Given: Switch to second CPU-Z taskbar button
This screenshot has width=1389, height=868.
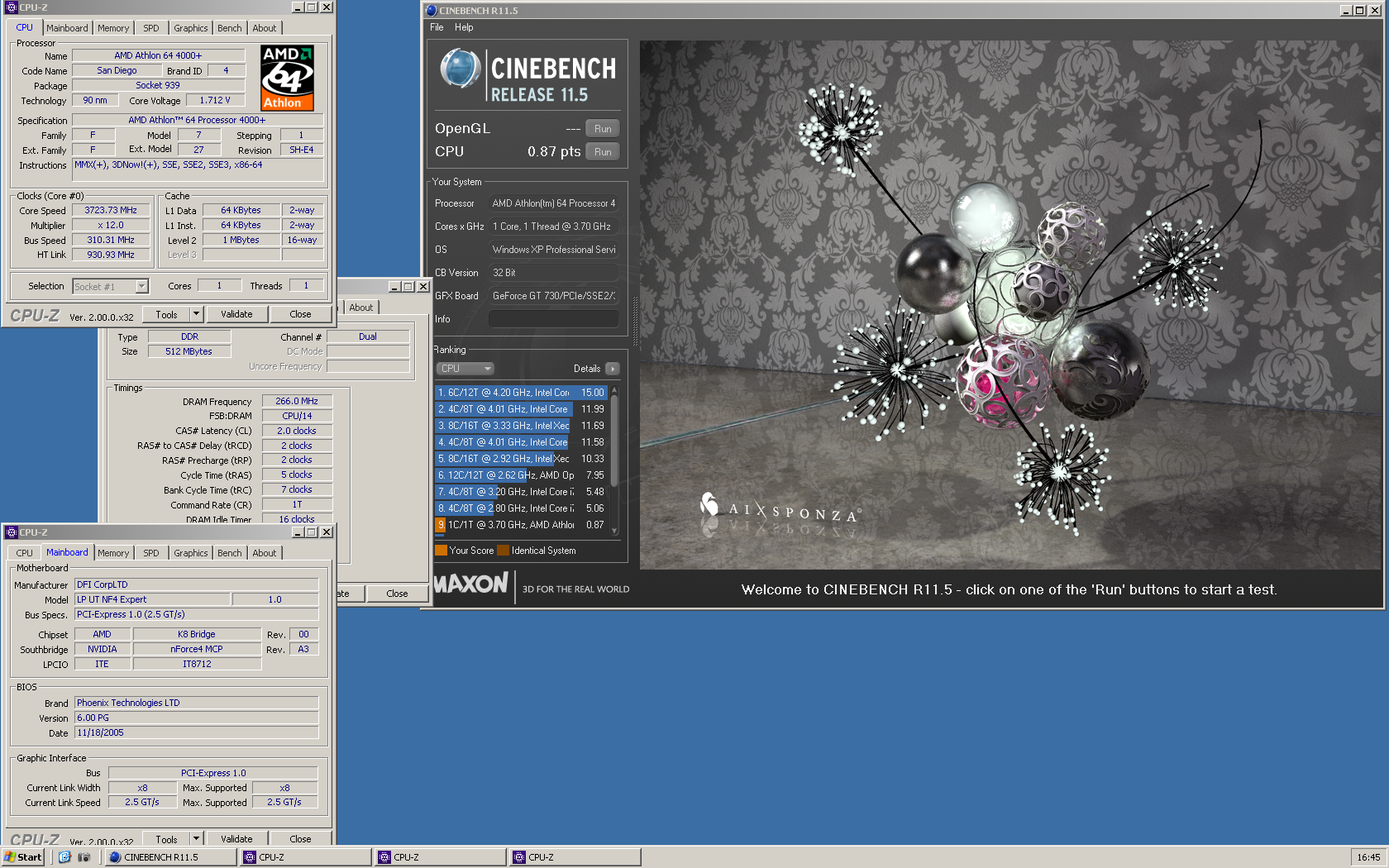Looking at the screenshot, I should click(x=441, y=857).
